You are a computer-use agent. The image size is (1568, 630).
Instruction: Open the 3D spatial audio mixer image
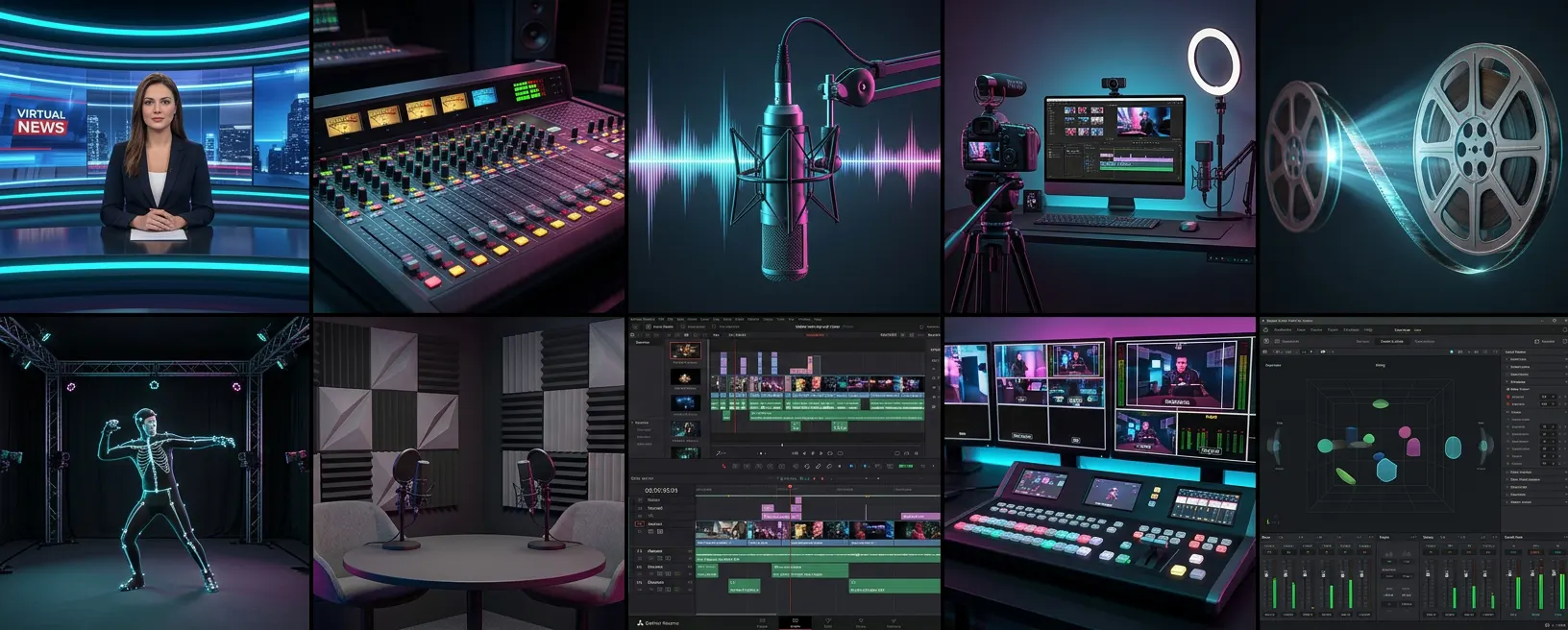coord(1413,473)
